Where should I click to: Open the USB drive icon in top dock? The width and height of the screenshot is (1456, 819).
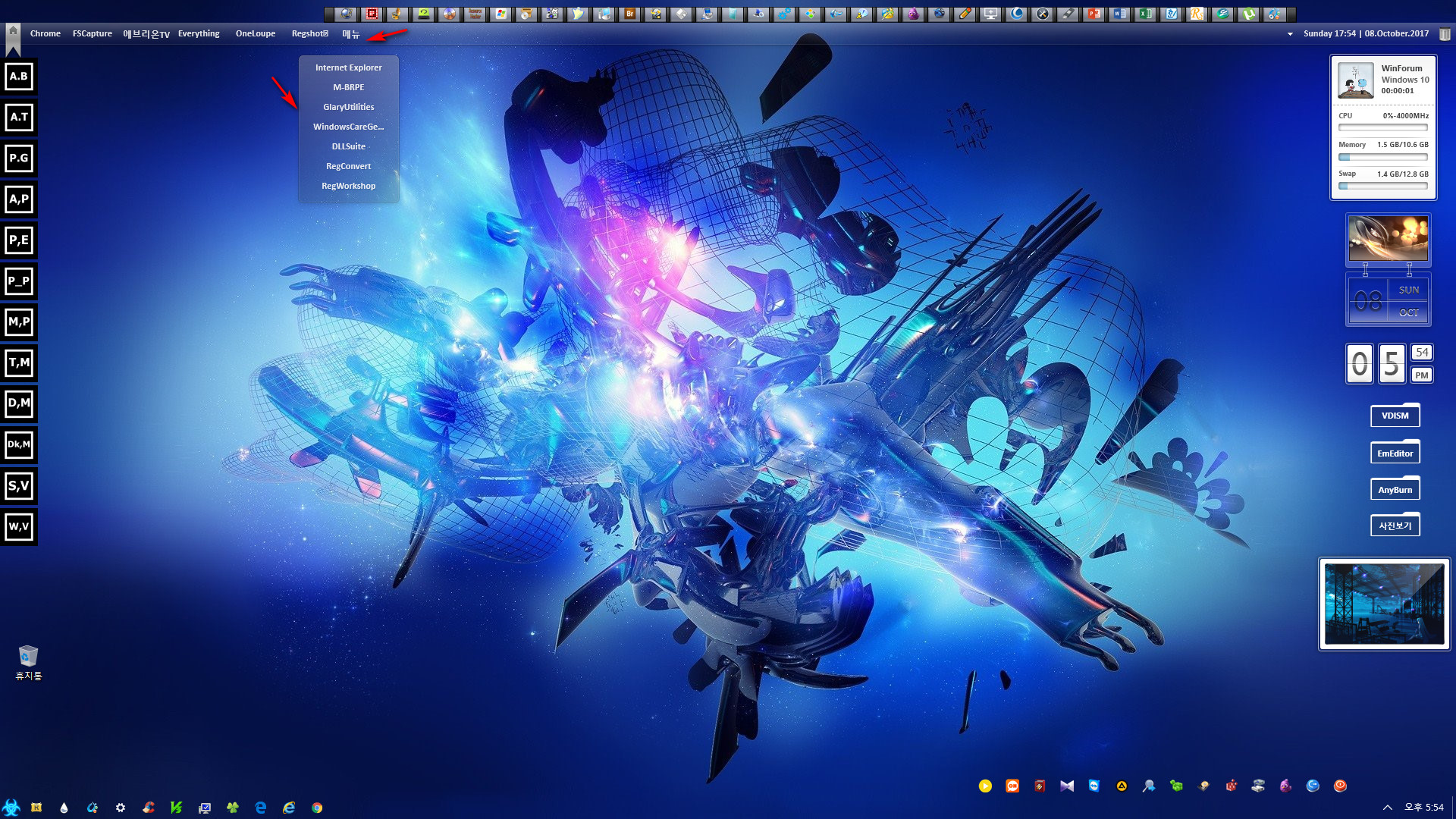pos(1068,14)
